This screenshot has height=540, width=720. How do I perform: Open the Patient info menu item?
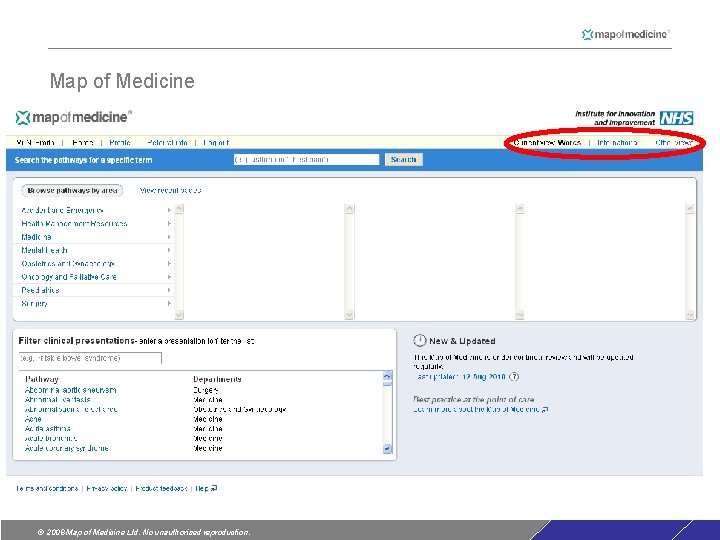168,143
